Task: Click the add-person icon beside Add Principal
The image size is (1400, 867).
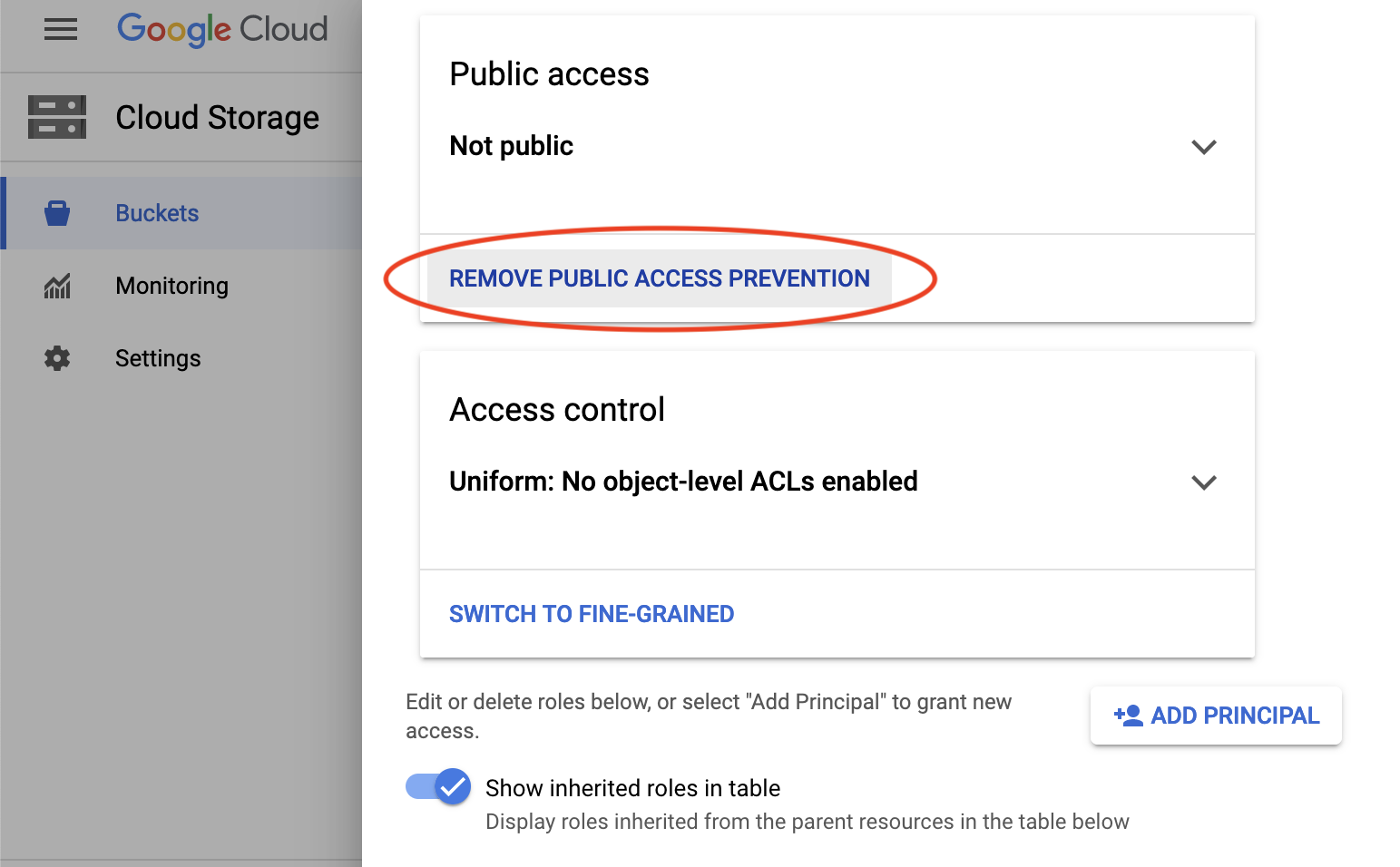Action: tap(1128, 716)
